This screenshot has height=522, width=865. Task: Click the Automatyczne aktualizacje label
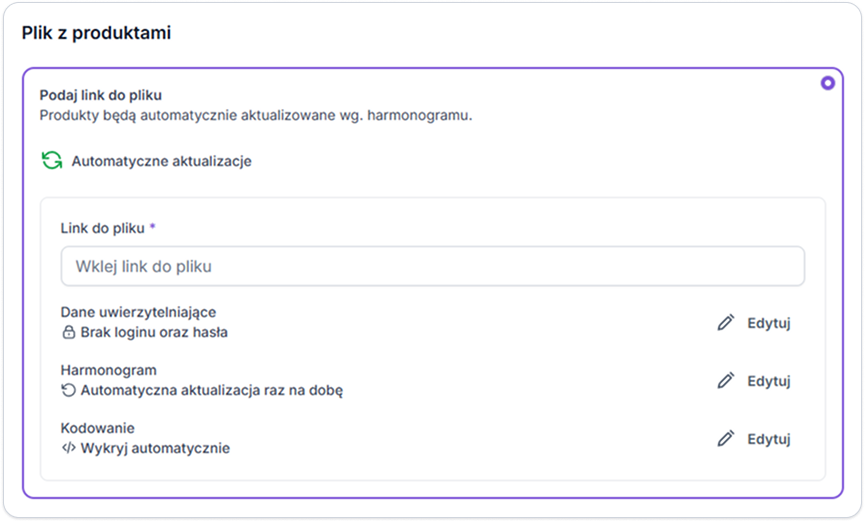click(x=162, y=161)
